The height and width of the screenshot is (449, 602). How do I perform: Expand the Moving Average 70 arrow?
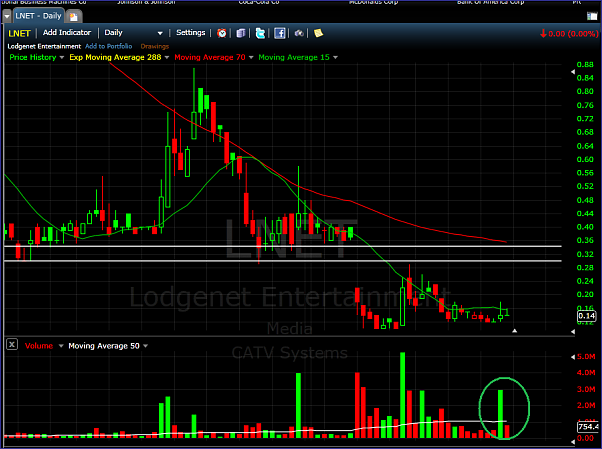251,58
